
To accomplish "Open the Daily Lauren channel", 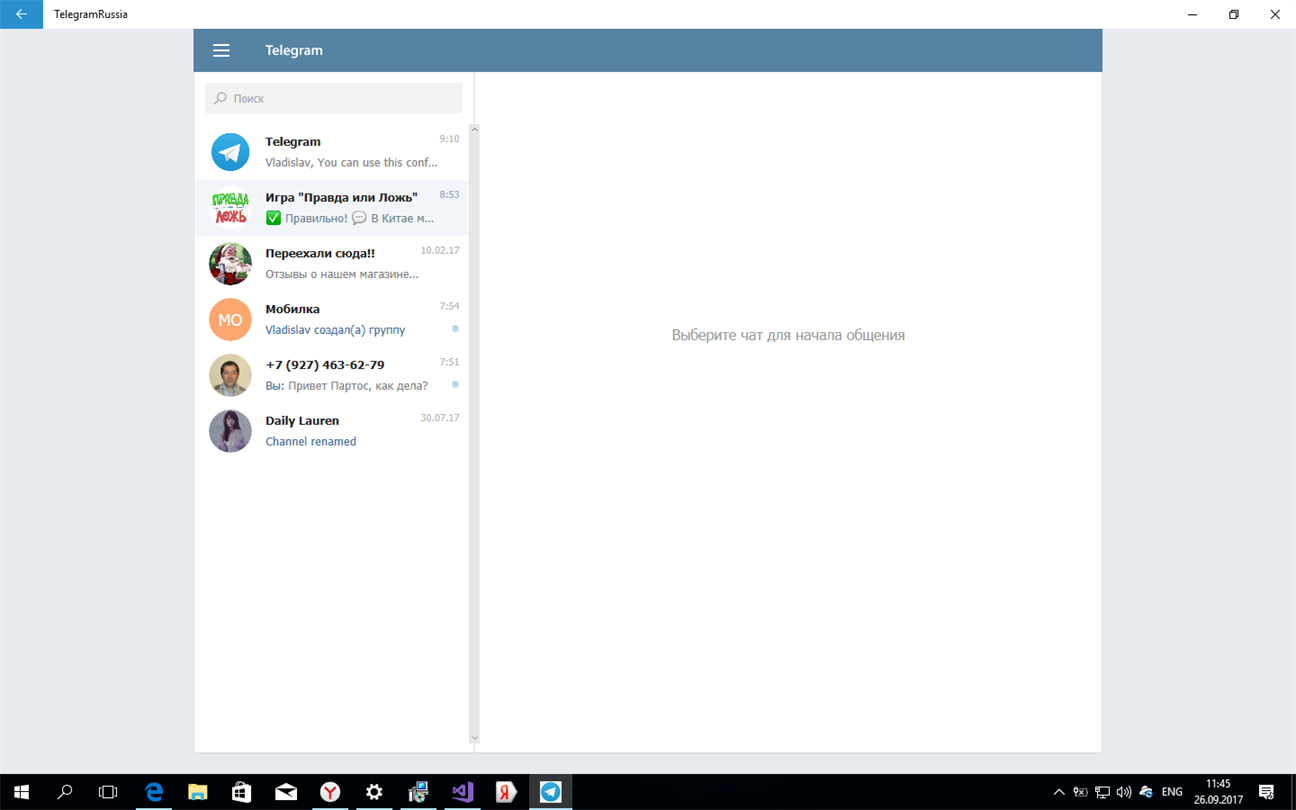I will point(331,432).
